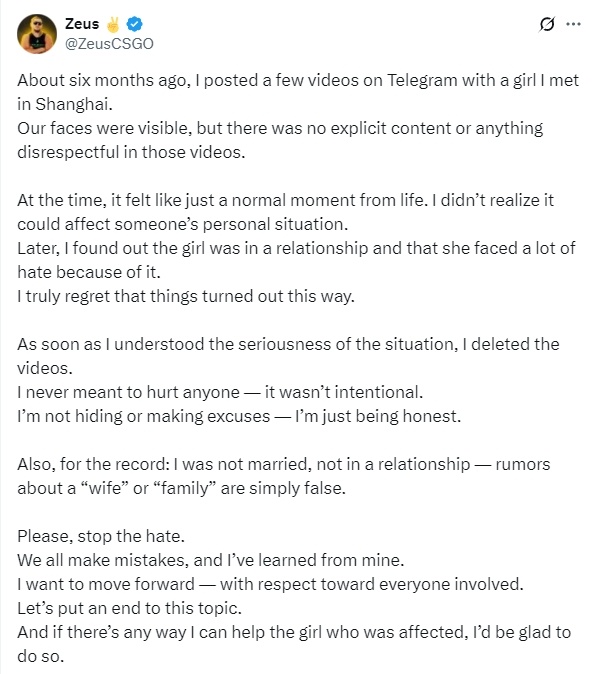The image size is (597, 674).
Task: Click the line 'As soon as I understood'
Action: pyautogui.click(x=288, y=356)
